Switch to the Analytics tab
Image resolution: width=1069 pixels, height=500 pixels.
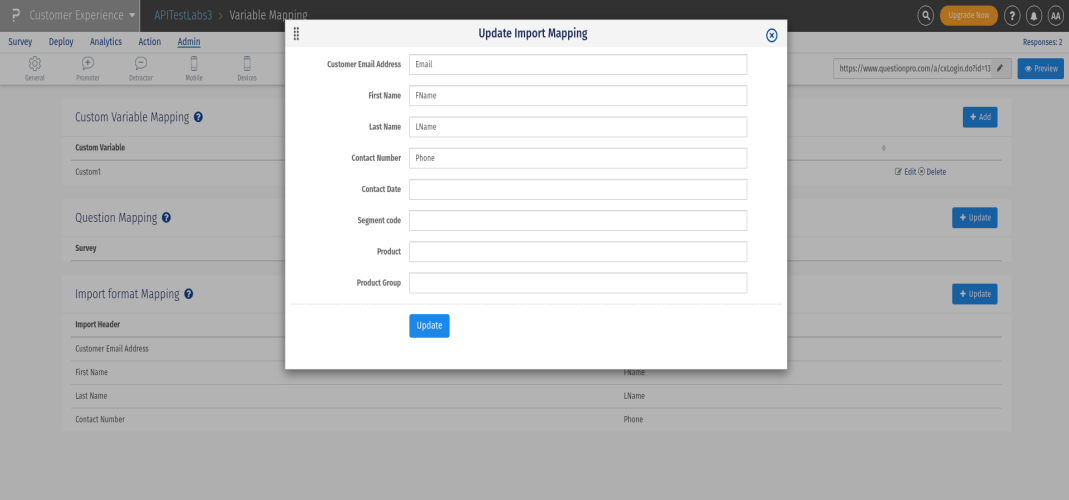(106, 42)
